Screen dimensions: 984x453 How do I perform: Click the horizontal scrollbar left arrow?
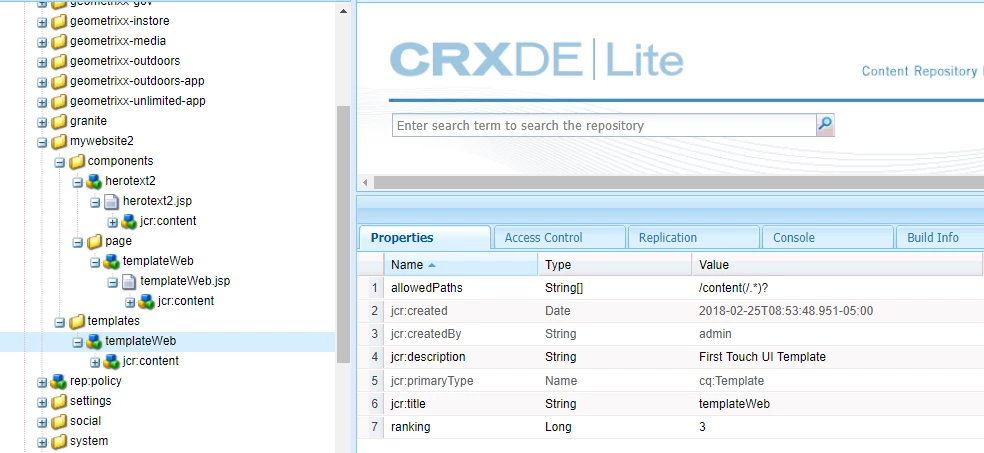coord(365,183)
